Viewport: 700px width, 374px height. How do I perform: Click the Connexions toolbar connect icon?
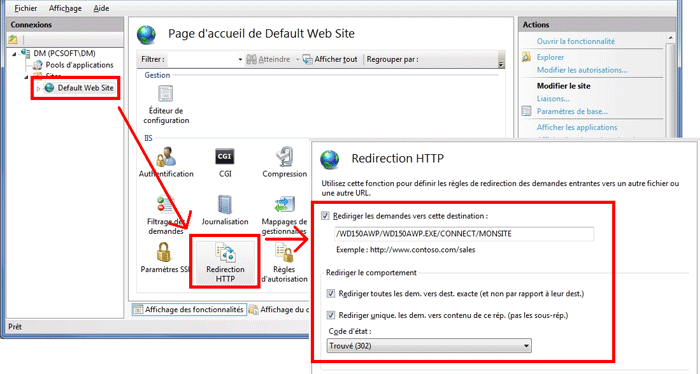point(13,39)
